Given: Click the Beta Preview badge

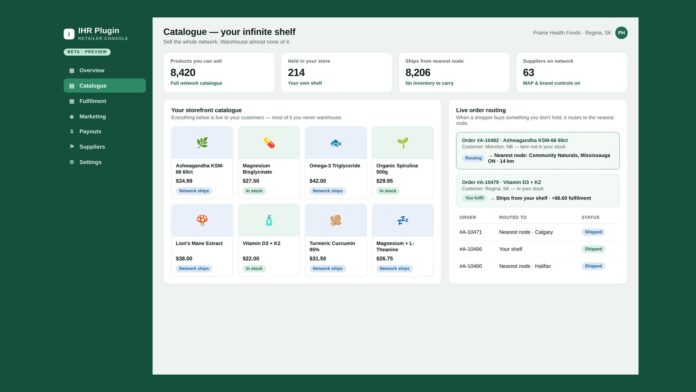Looking at the screenshot, I should (87, 52).
